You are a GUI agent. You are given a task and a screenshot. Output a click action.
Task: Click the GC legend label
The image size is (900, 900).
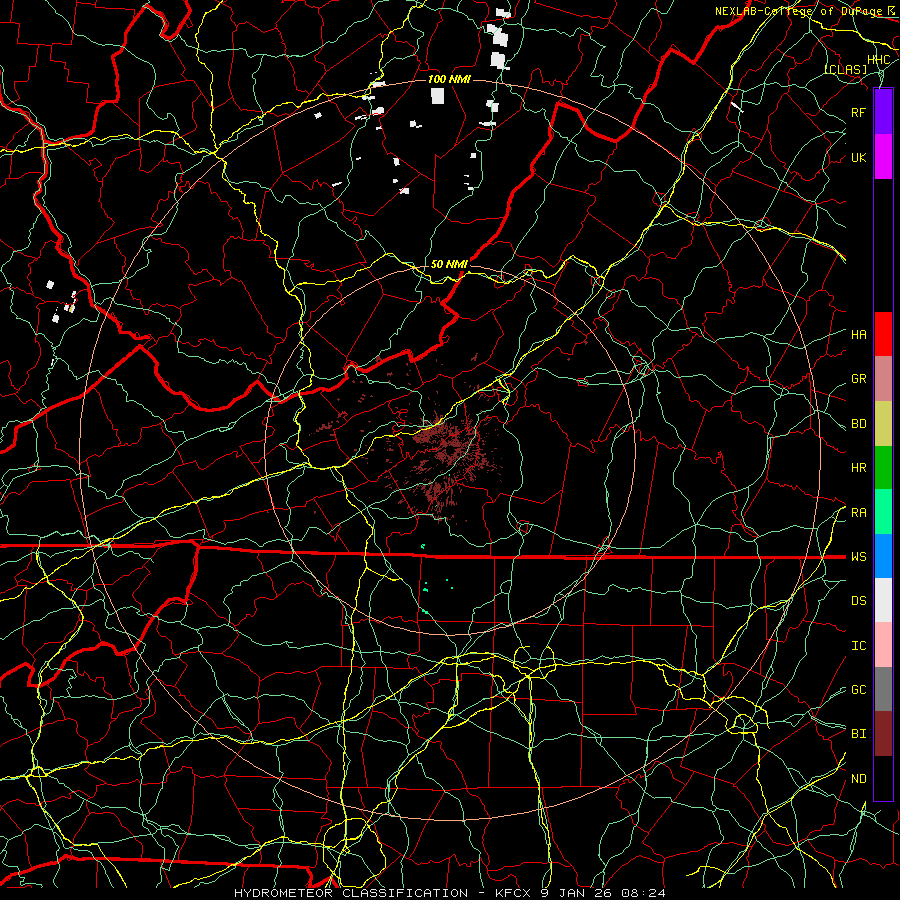click(x=859, y=690)
